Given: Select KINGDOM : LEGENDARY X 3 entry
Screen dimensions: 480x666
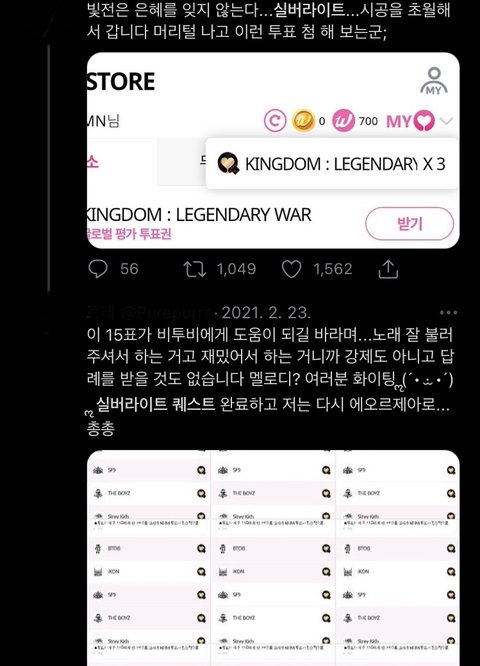Looking at the screenshot, I should pyautogui.click(x=332, y=164).
